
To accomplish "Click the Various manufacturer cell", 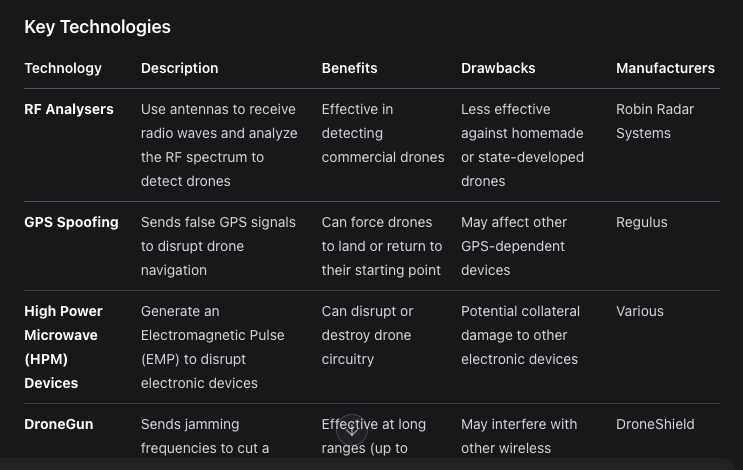I will pyautogui.click(x=639, y=311).
